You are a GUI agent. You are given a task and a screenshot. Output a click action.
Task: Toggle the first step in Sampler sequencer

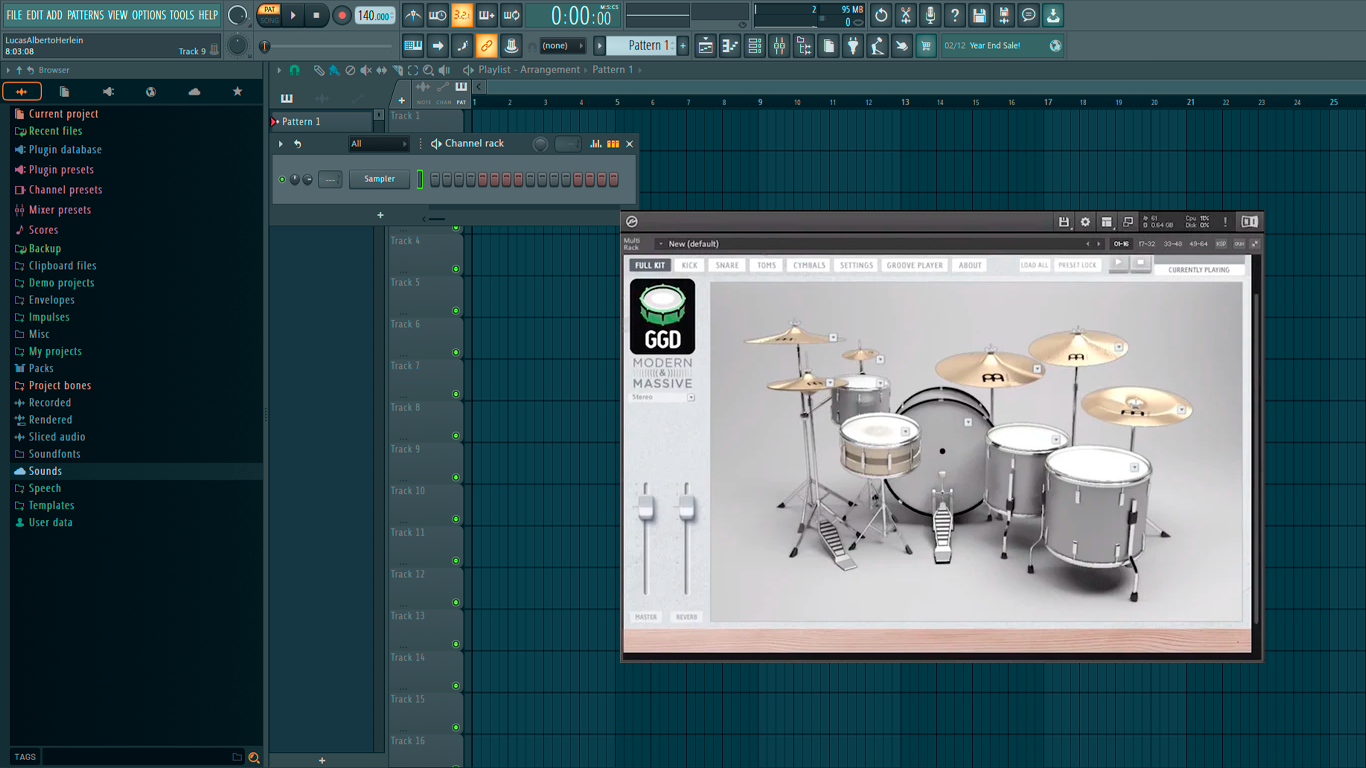435,179
